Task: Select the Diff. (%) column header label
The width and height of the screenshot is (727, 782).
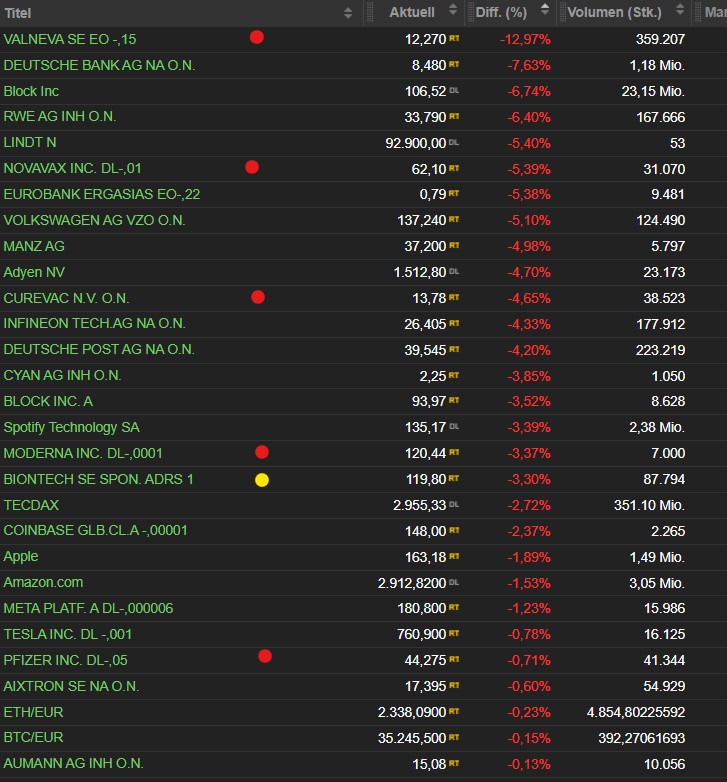Action: (x=501, y=12)
